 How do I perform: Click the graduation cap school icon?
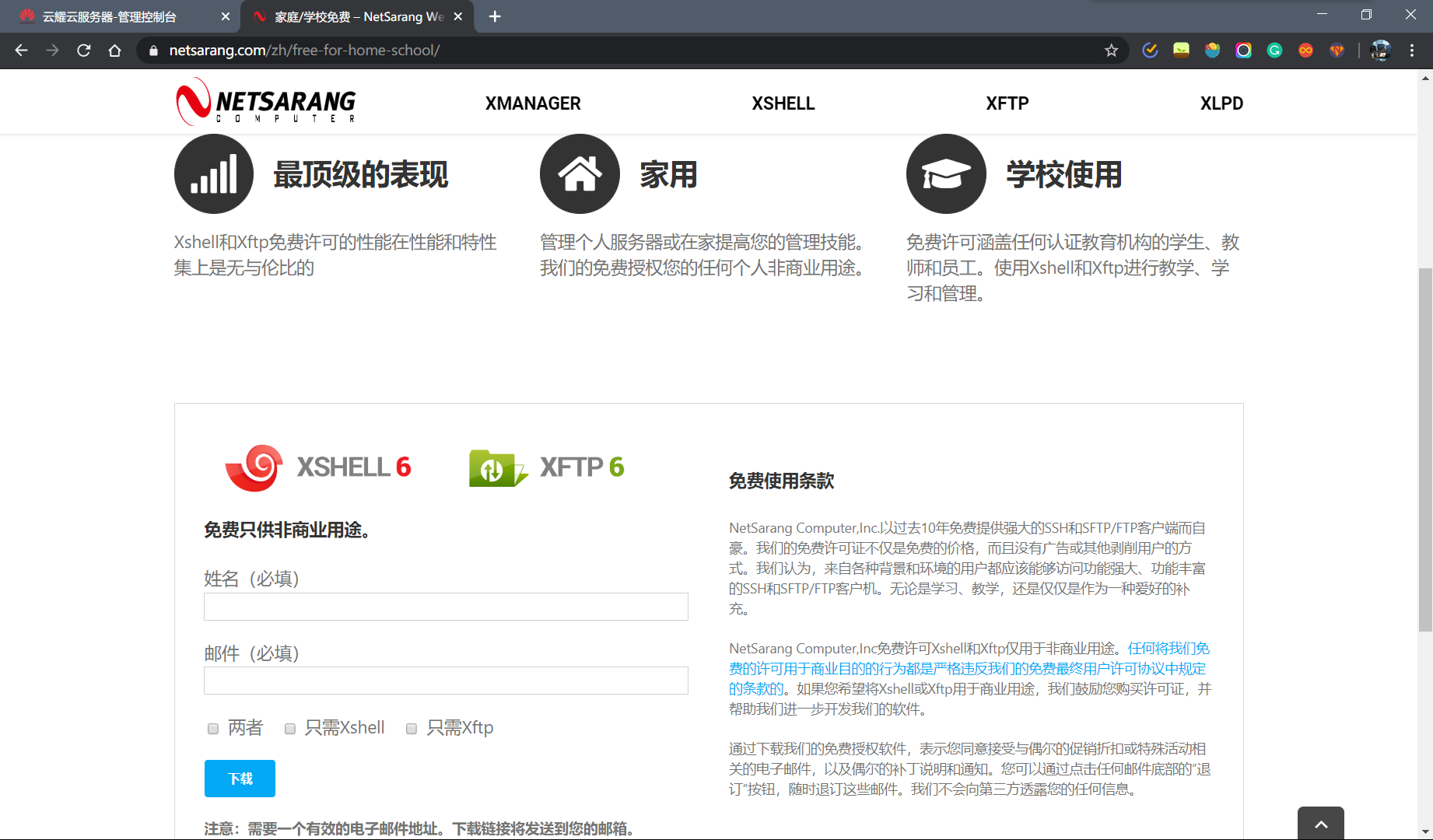[946, 174]
